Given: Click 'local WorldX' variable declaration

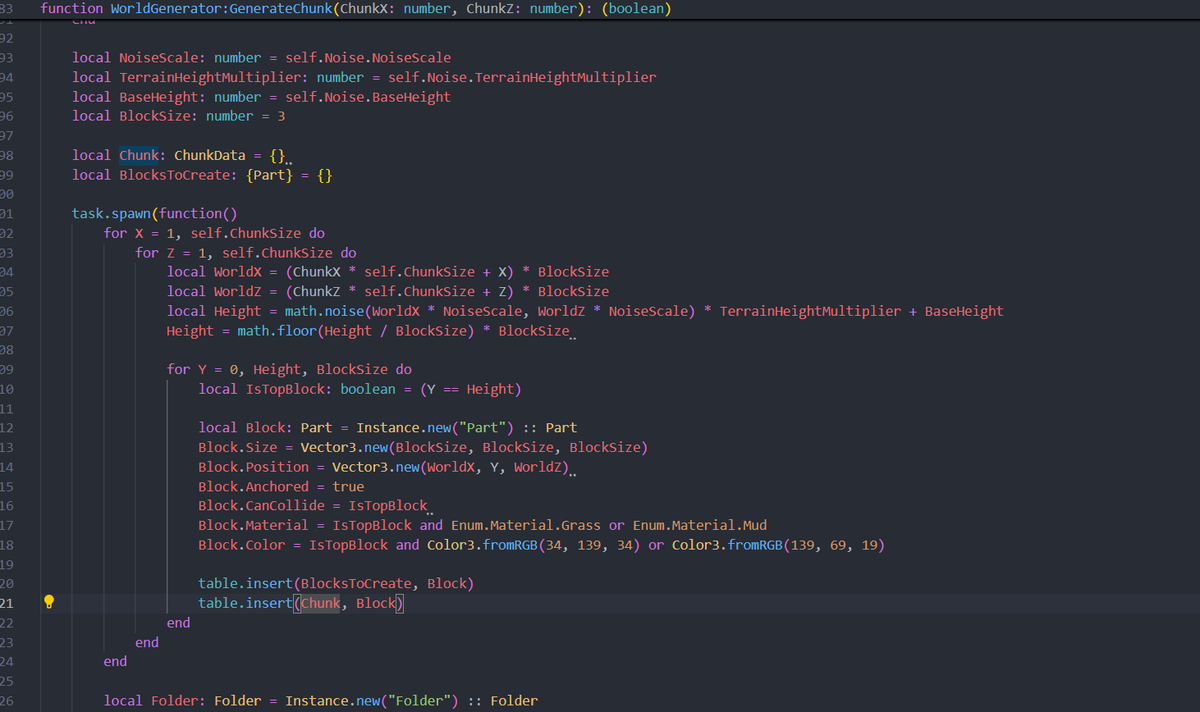Looking at the screenshot, I should [214, 272].
